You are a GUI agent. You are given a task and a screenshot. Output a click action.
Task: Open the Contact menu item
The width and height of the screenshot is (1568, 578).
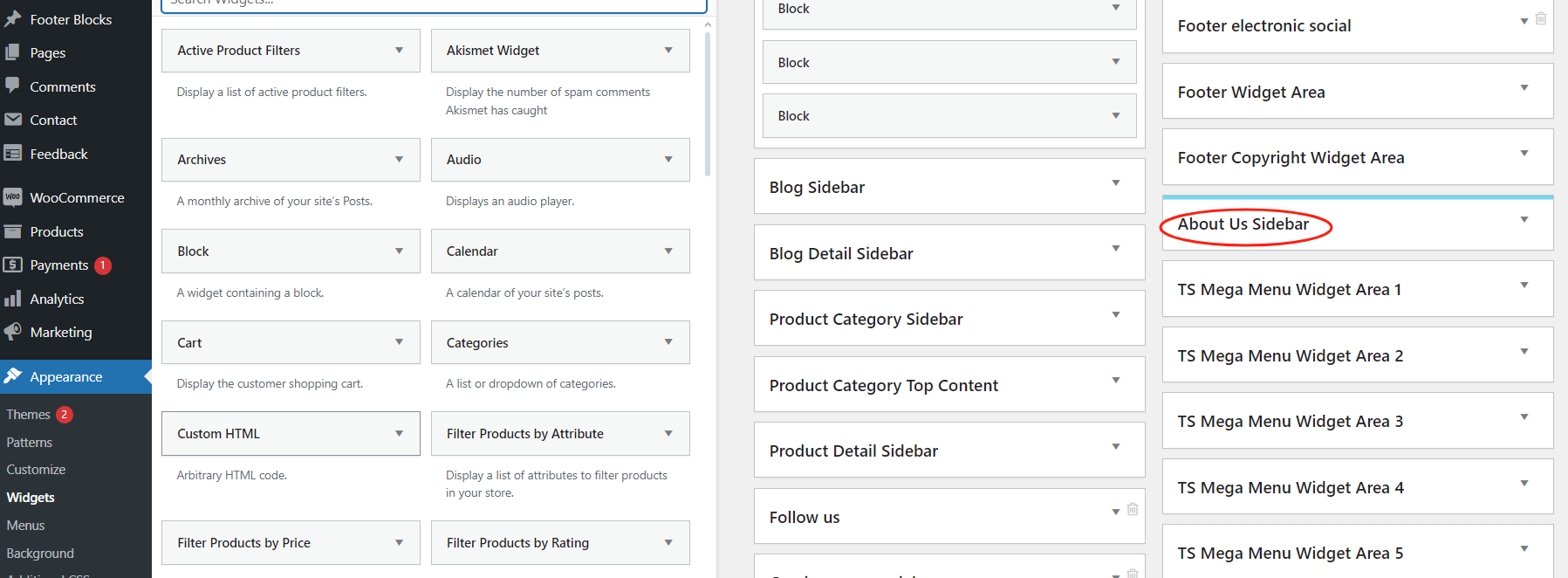click(53, 120)
